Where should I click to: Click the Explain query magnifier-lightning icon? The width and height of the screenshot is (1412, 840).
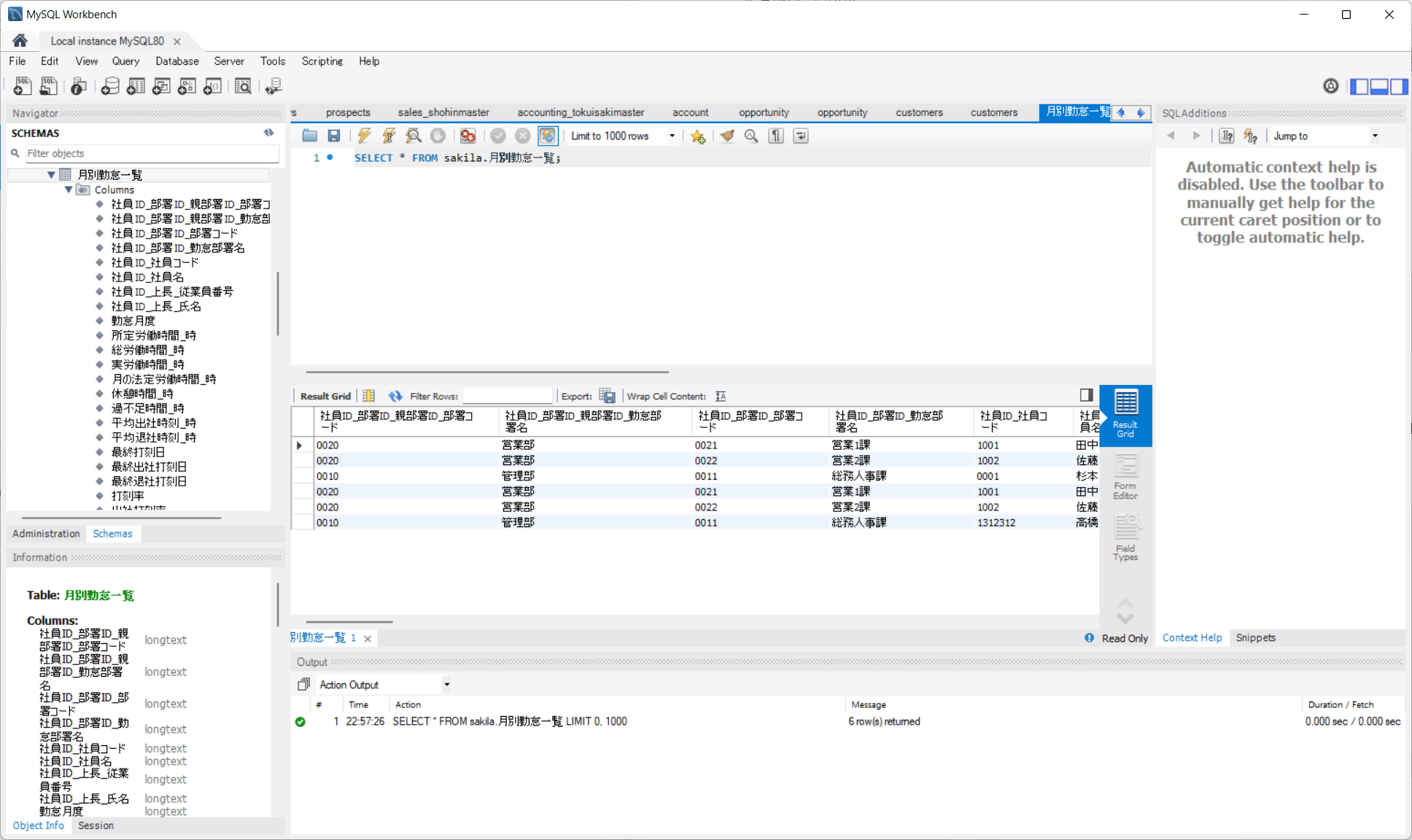413,136
